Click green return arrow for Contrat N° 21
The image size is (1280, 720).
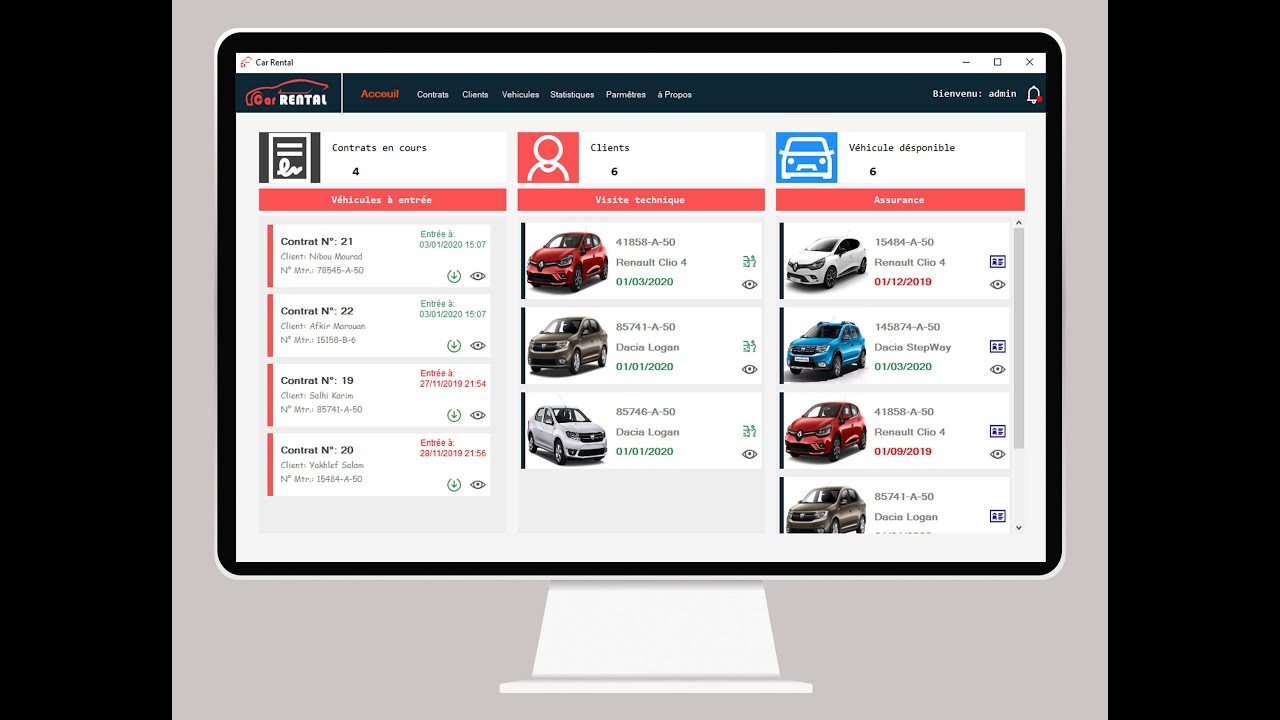[x=454, y=276]
